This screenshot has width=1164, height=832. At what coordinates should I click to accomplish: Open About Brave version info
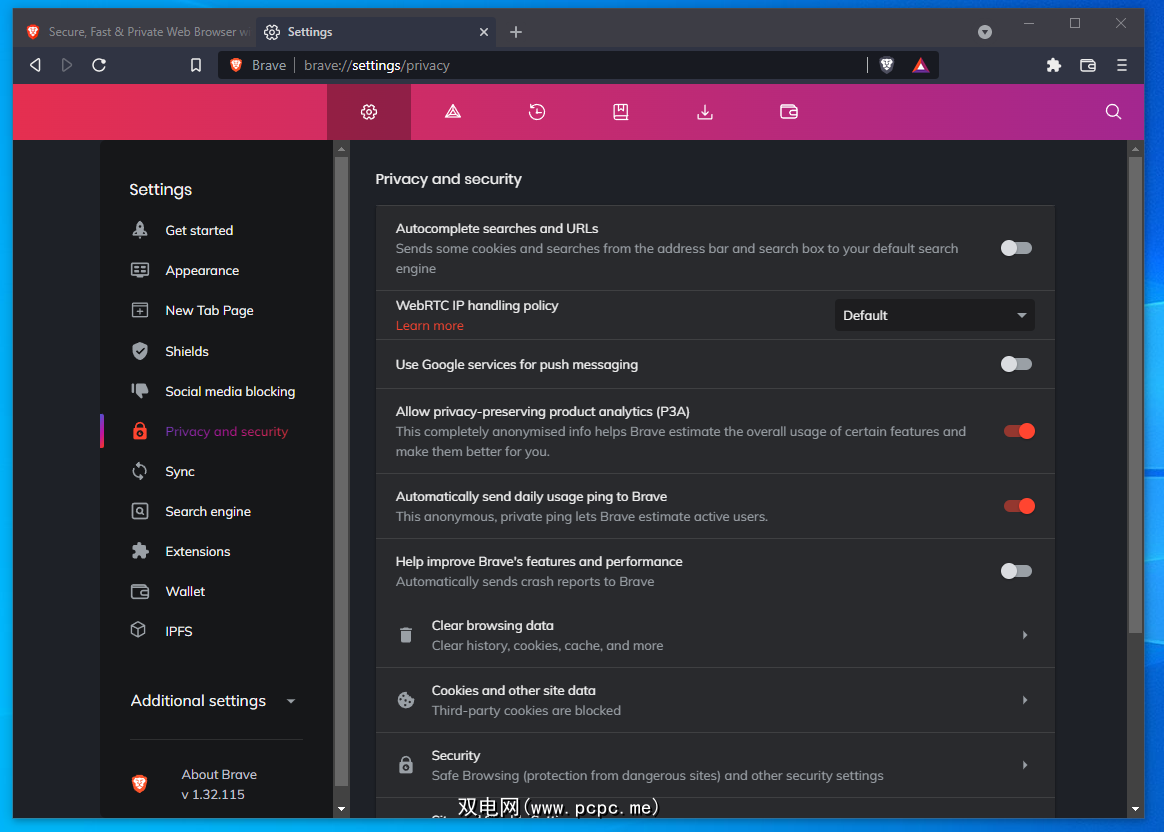[x=219, y=784]
